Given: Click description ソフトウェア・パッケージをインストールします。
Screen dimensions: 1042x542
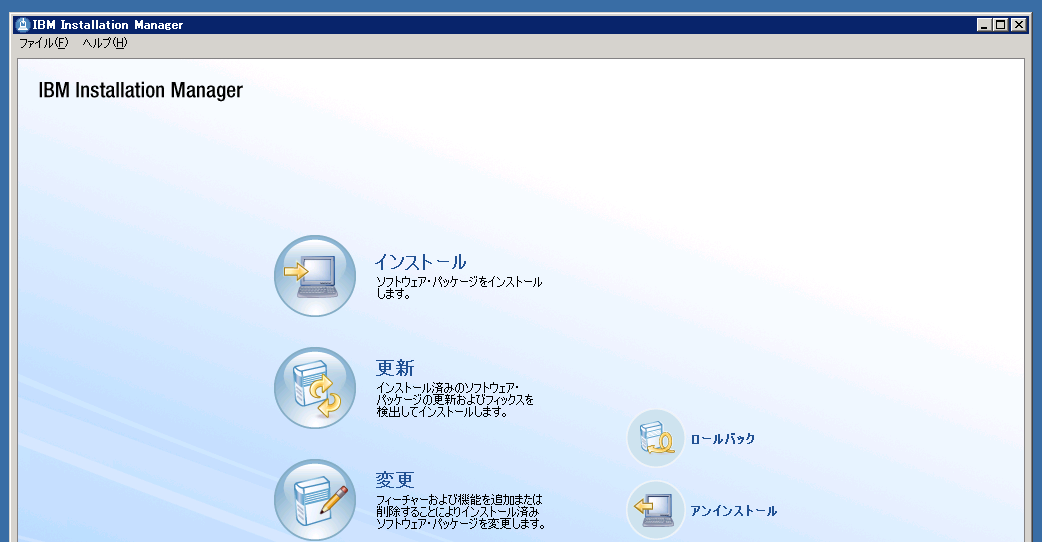Looking at the screenshot, I should [459, 288].
